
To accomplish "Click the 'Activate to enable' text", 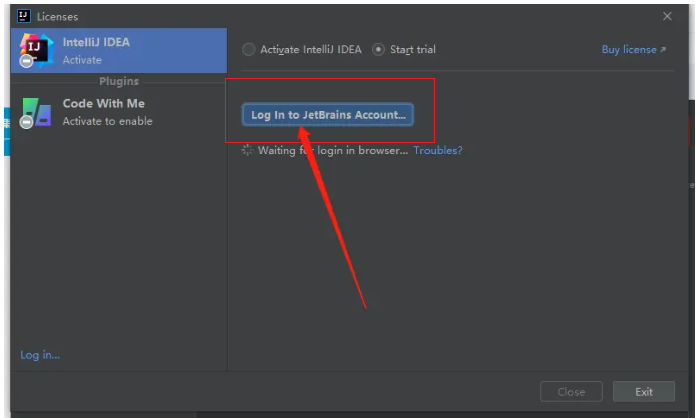I will click(x=107, y=121).
